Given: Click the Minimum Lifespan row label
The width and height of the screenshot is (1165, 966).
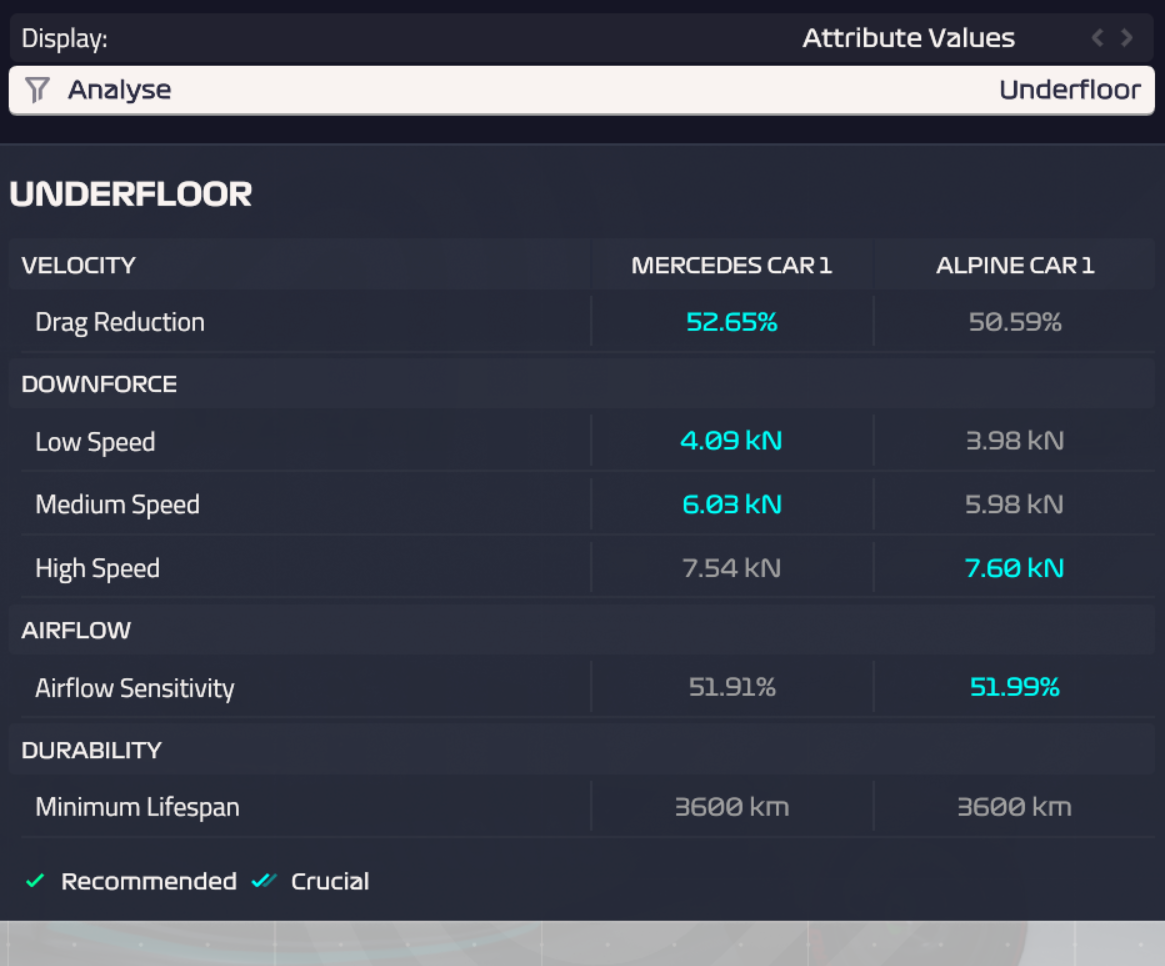Looking at the screenshot, I should click(137, 807).
